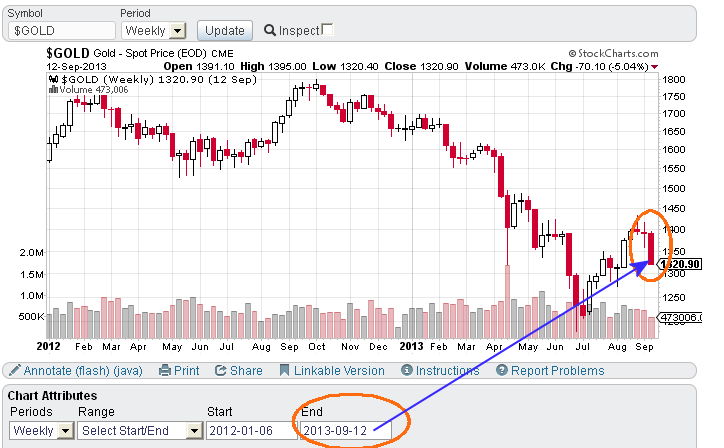Click the Oct label on the time axis

(x=317, y=347)
